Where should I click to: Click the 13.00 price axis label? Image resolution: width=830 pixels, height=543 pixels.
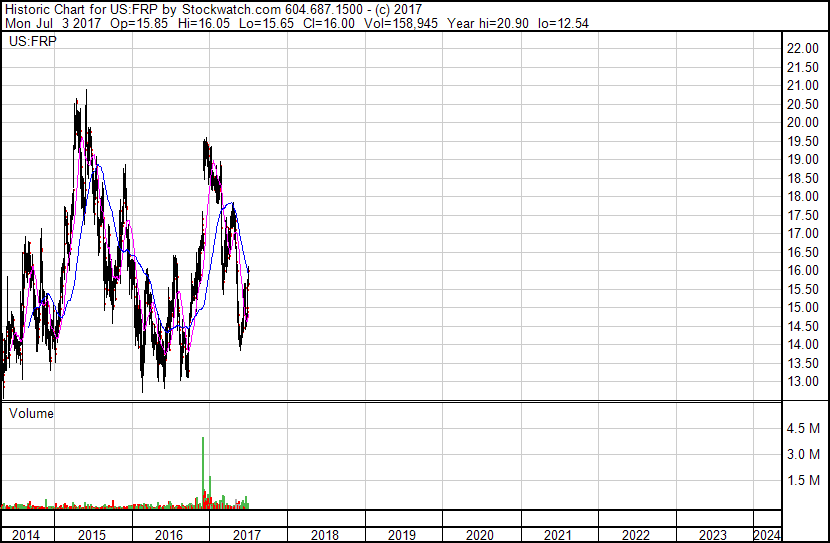[802, 382]
